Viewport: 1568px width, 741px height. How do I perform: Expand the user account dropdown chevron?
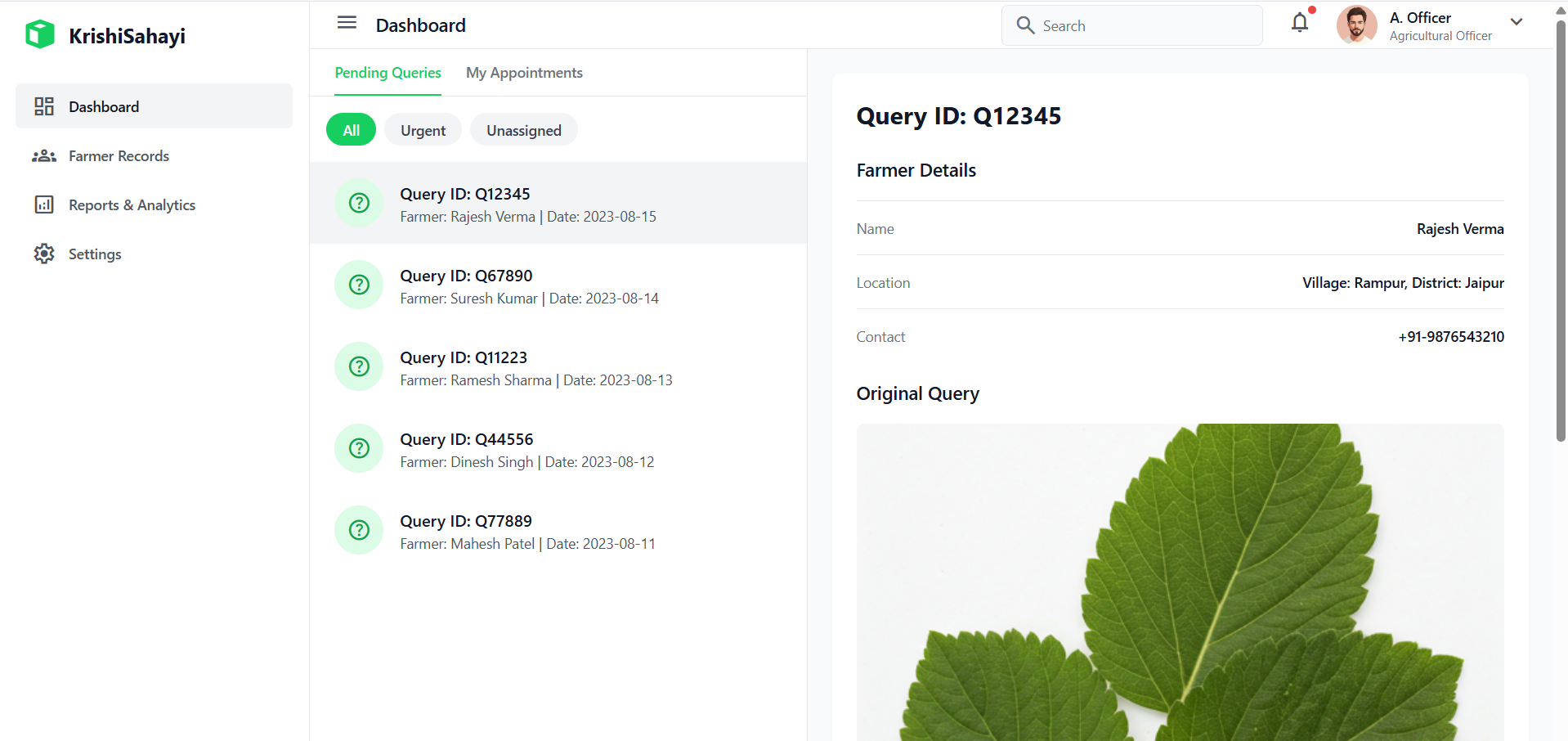pyautogui.click(x=1516, y=22)
